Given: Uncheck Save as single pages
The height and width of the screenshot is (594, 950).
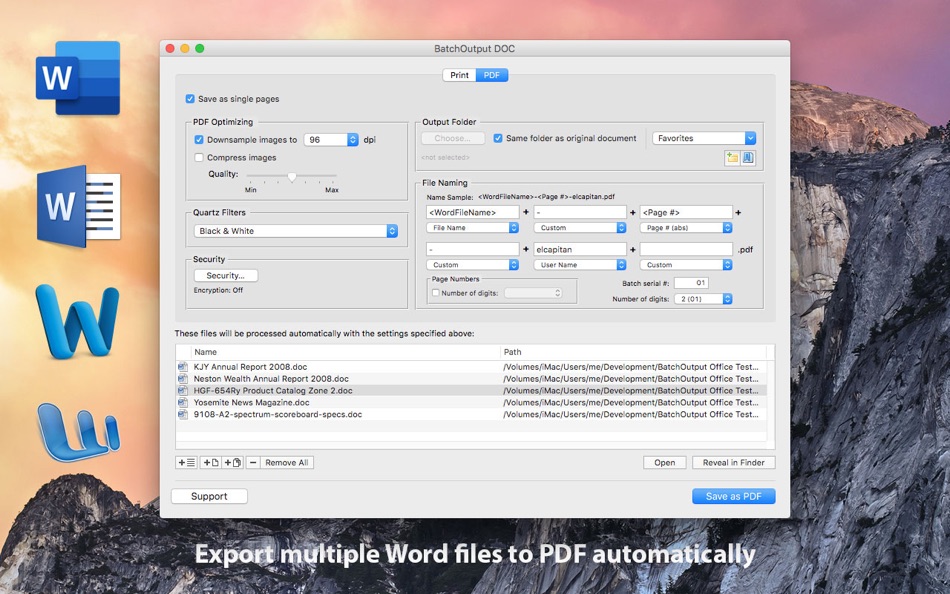Looking at the screenshot, I should tap(190, 99).
